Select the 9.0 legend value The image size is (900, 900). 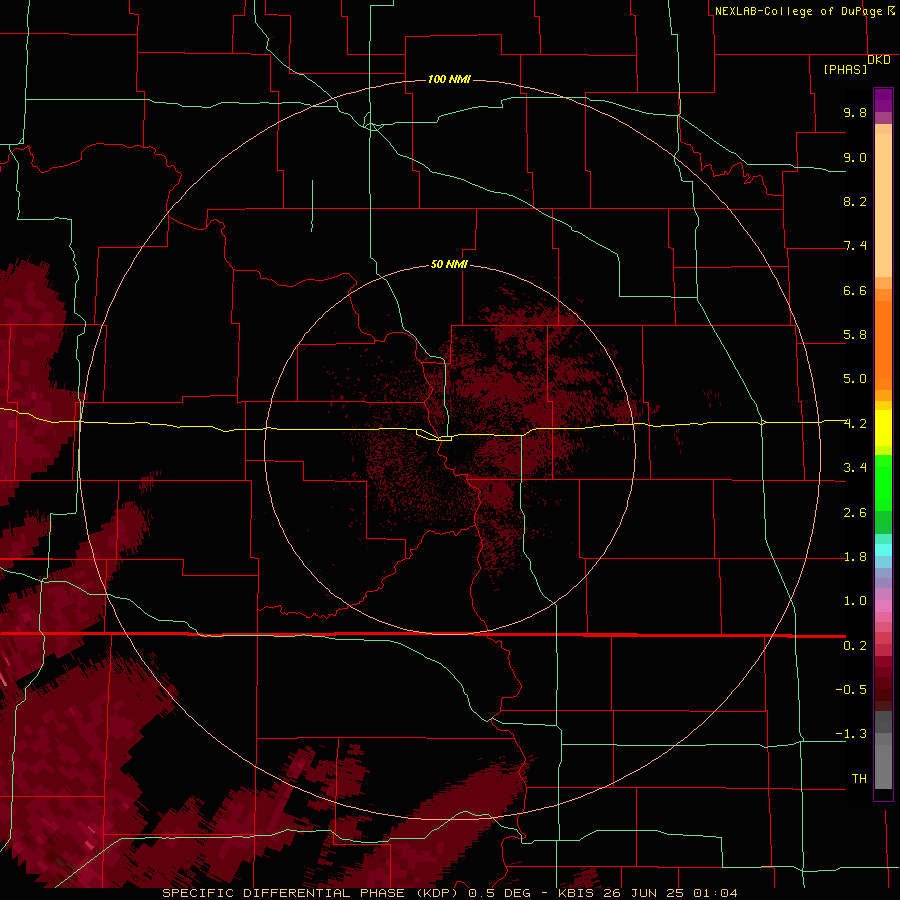(x=855, y=157)
